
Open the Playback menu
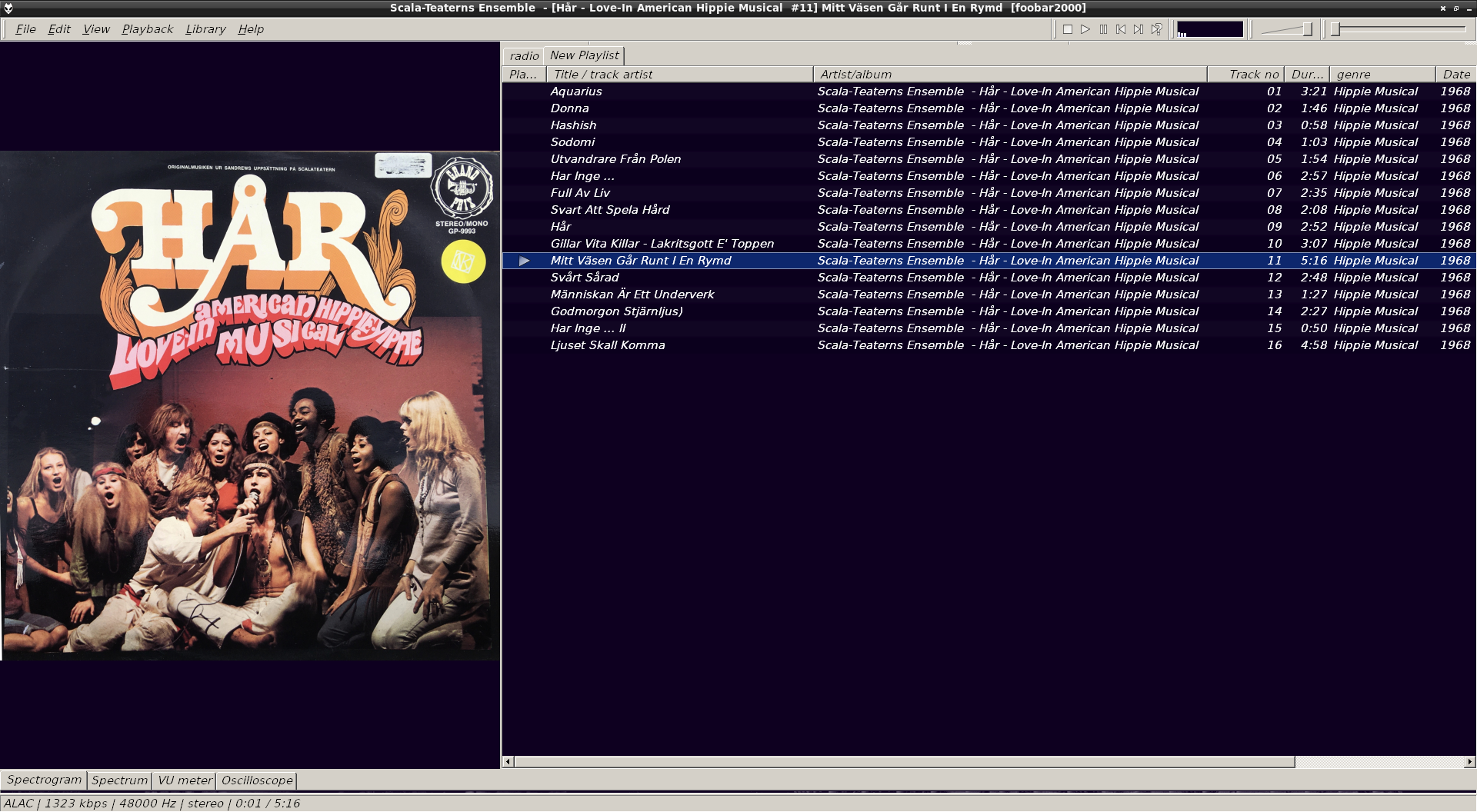[x=148, y=29]
